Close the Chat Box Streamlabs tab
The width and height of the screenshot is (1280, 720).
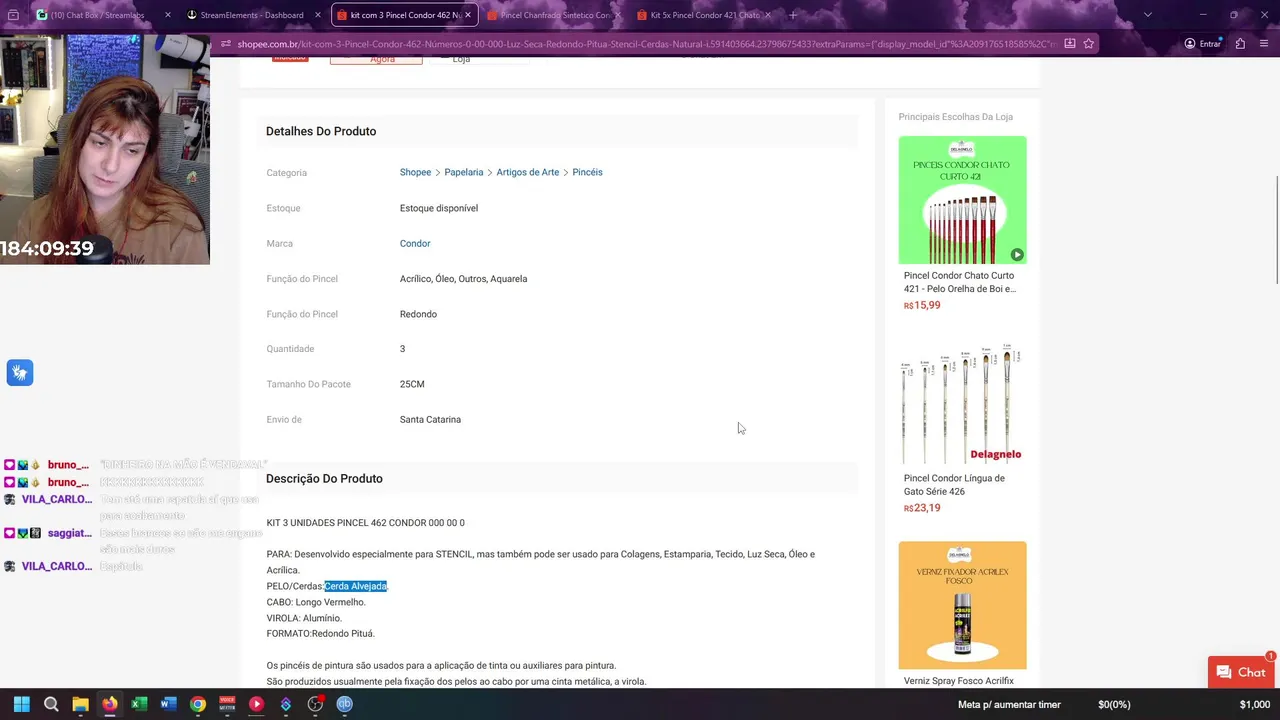(167, 15)
